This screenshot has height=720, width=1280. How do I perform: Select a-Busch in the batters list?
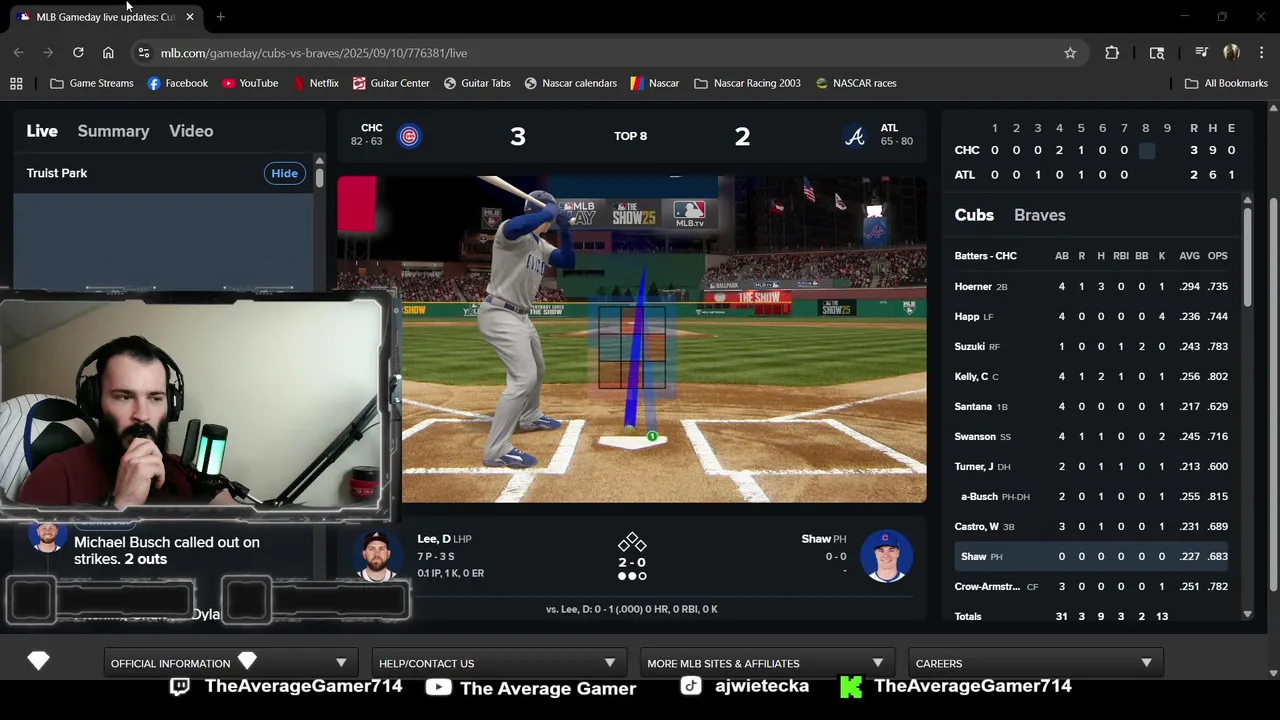point(1091,496)
